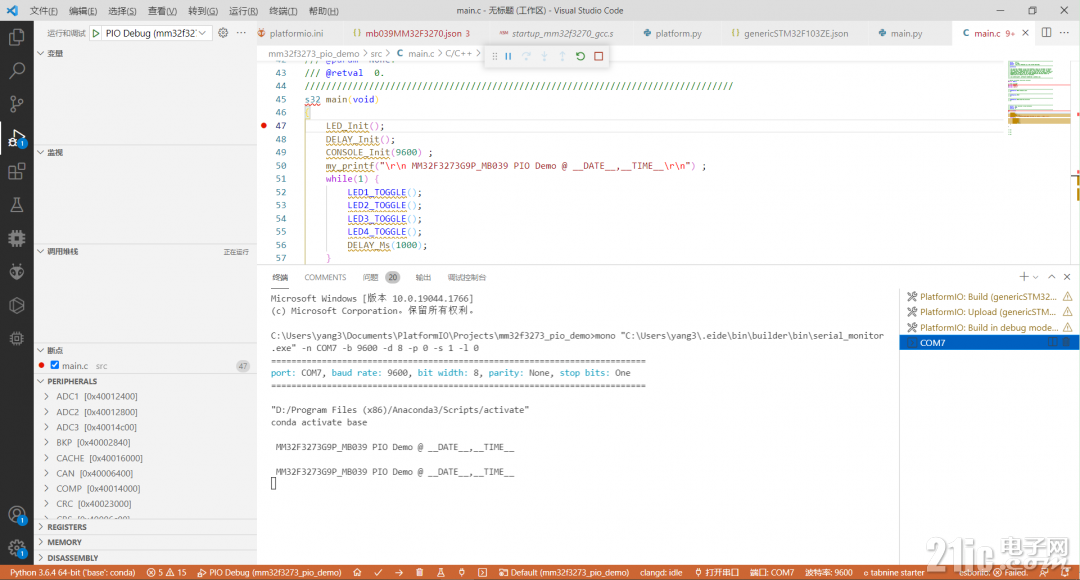1080x580 pixels.
Task: Open the 文件(F) menu
Action: click(x=43, y=11)
